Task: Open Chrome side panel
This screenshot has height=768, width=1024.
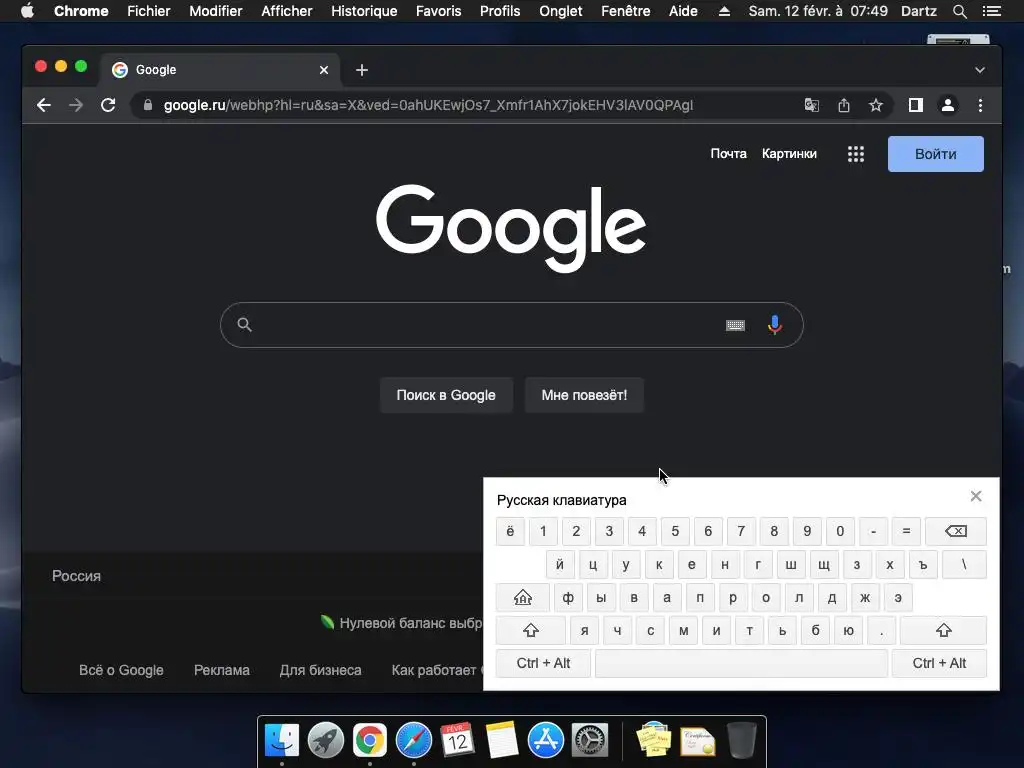Action: point(916,105)
